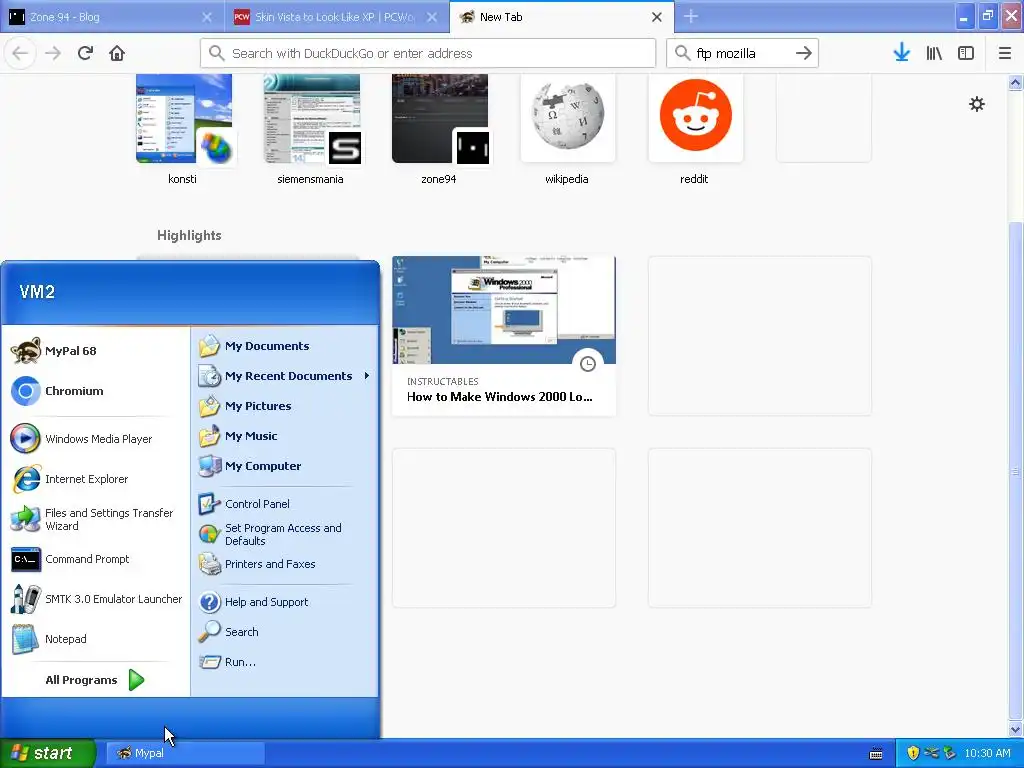Open My Pictures folder
Image resolution: width=1024 pixels, height=768 pixels.
[x=285, y=406]
